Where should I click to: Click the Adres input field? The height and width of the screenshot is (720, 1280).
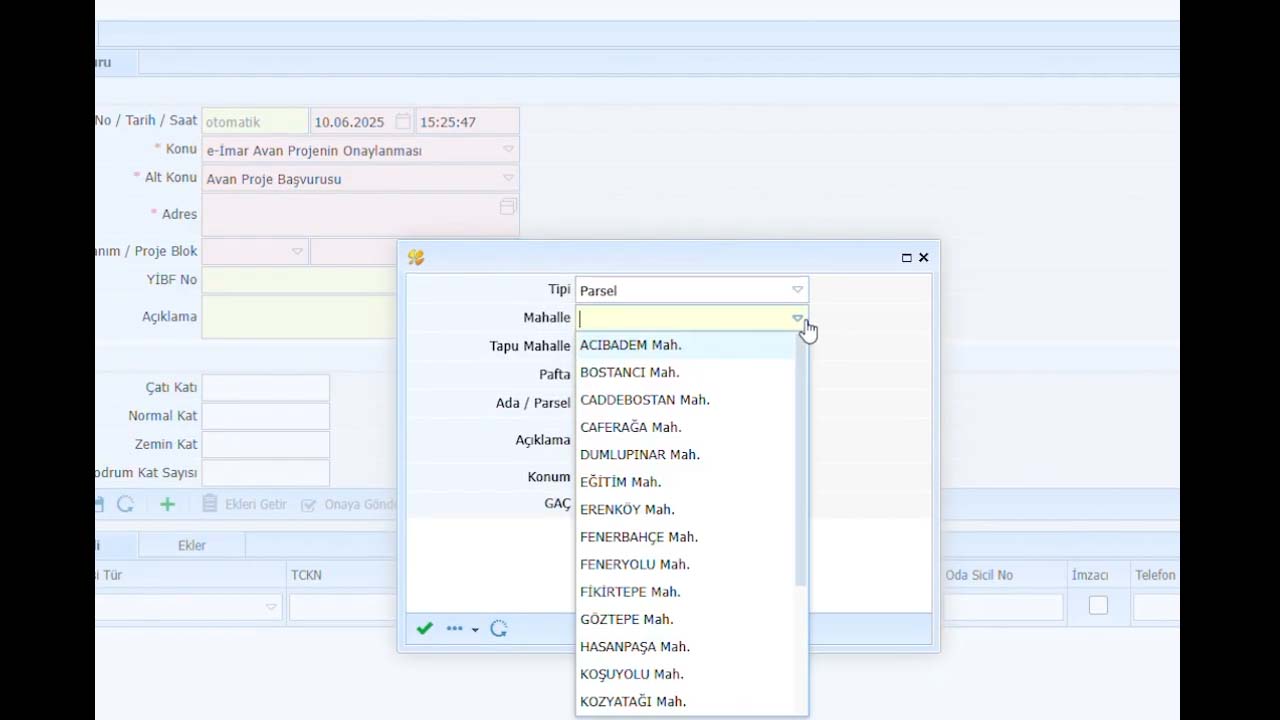[x=360, y=215]
